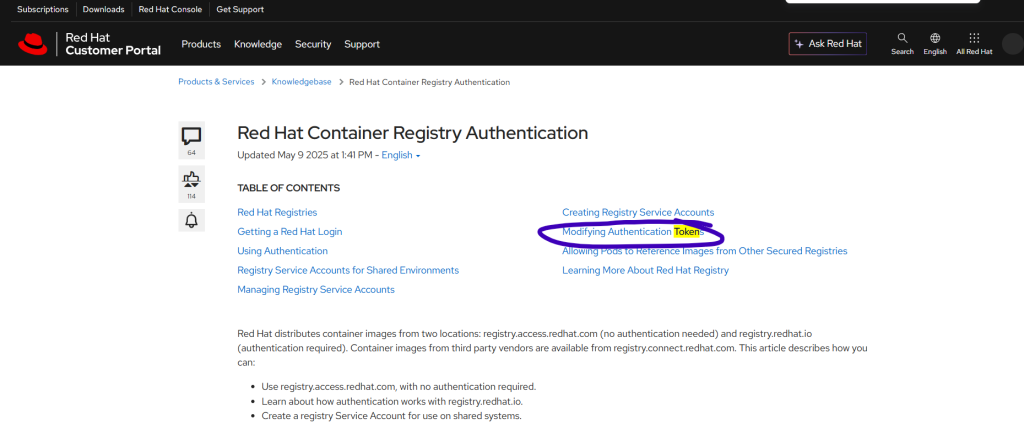This screenshot has width=1024, height=429.
Task: Expand the Knowledge navigation menu
Action: click(258, 44)
